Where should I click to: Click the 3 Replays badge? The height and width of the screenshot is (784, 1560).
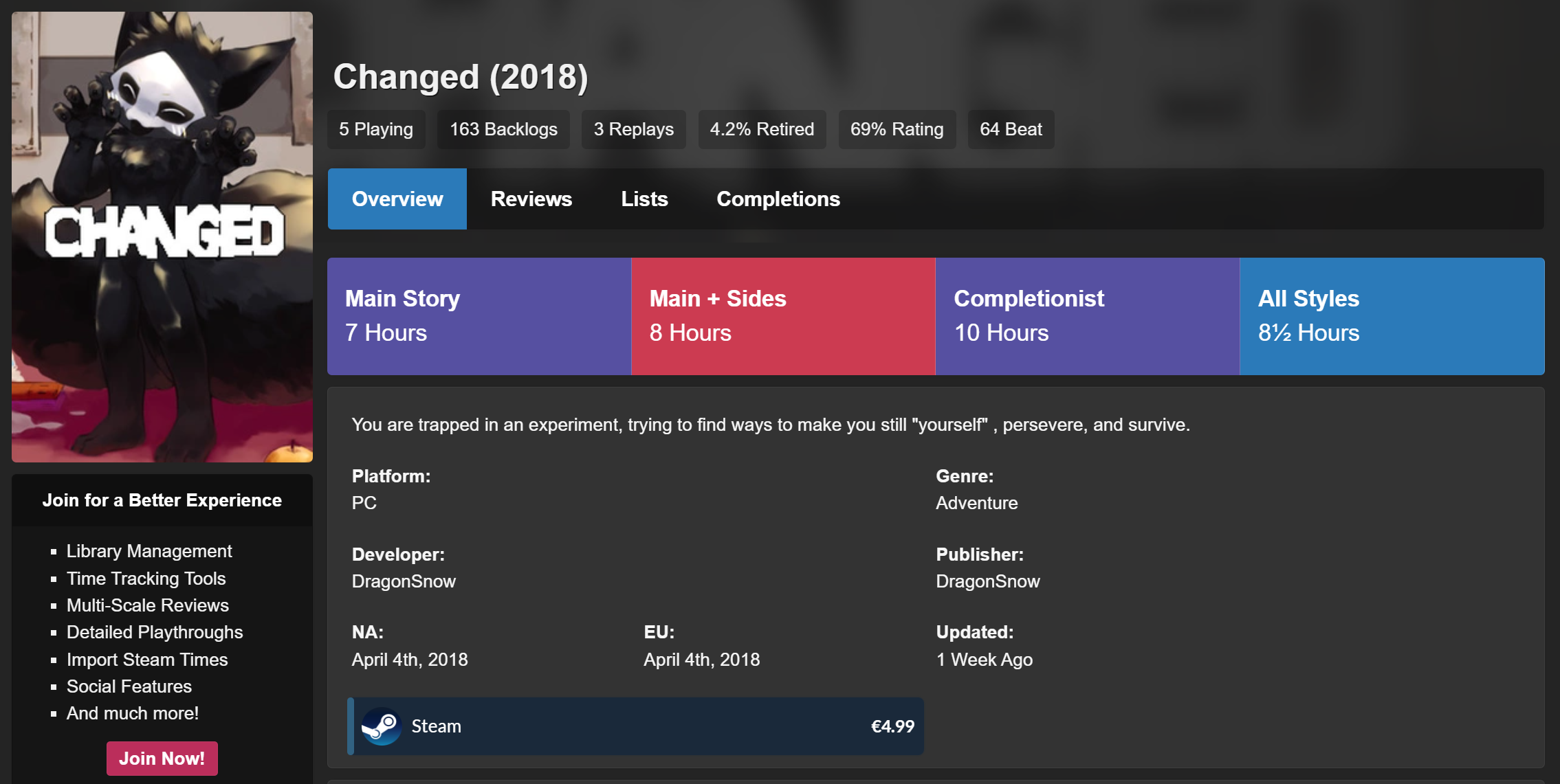coord(633,129)
